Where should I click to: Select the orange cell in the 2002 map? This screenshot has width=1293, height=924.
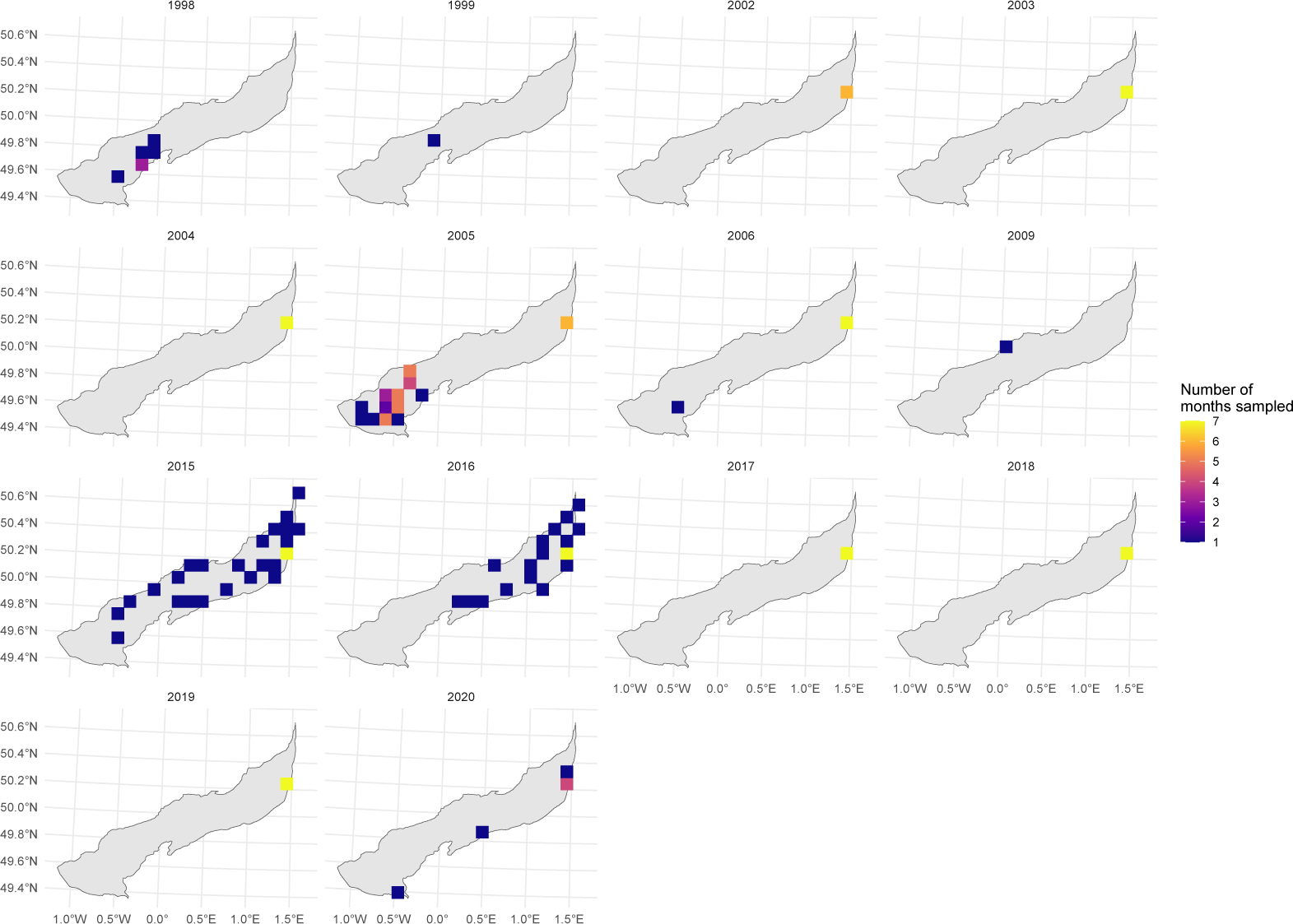pyautogui.click(x=847, y=92)
